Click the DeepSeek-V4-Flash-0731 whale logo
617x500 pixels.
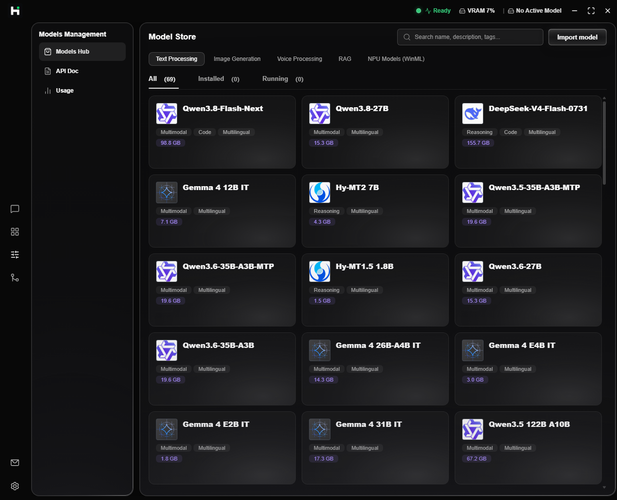point(473,113)
